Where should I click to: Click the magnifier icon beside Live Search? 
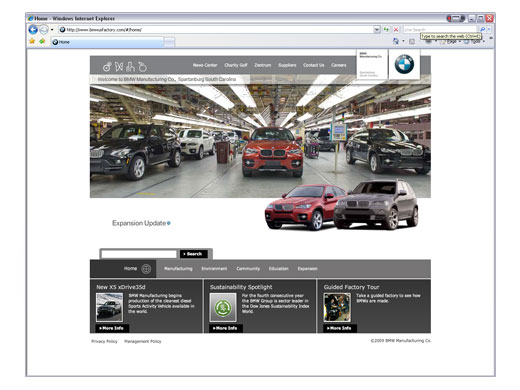(x=482, y=30)
